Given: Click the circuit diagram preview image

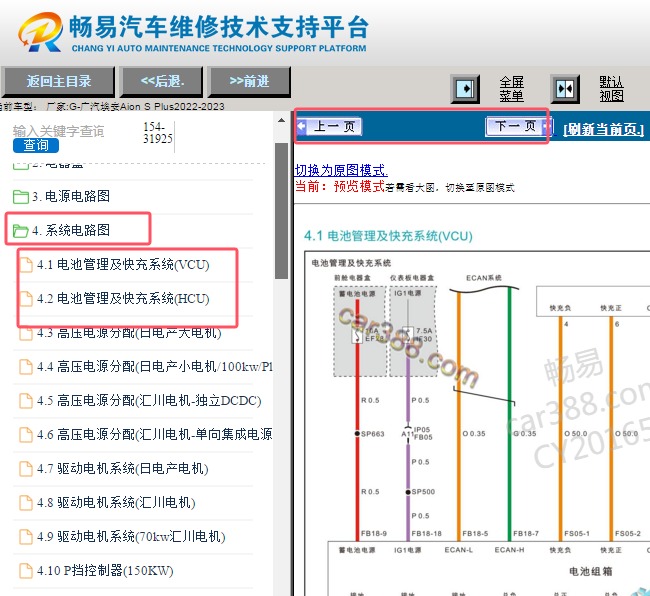Looking at the screenshot, I should 477,423.
